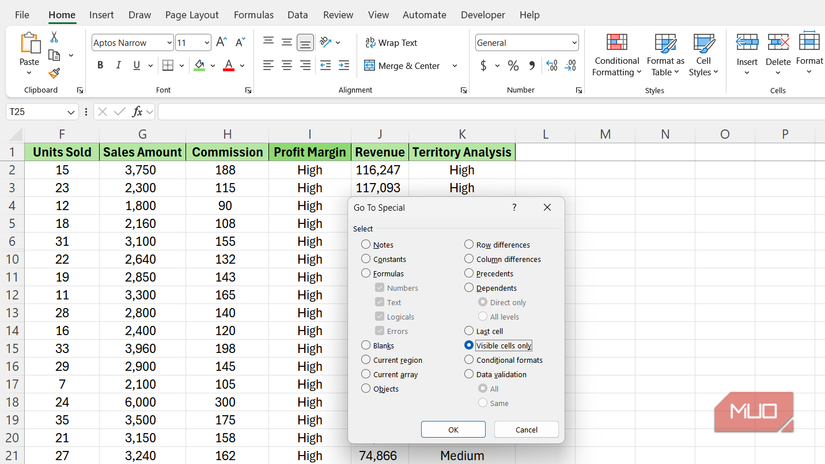
Task: Click the Copy icon in Clipboard
Action: (x=54, y=55)
